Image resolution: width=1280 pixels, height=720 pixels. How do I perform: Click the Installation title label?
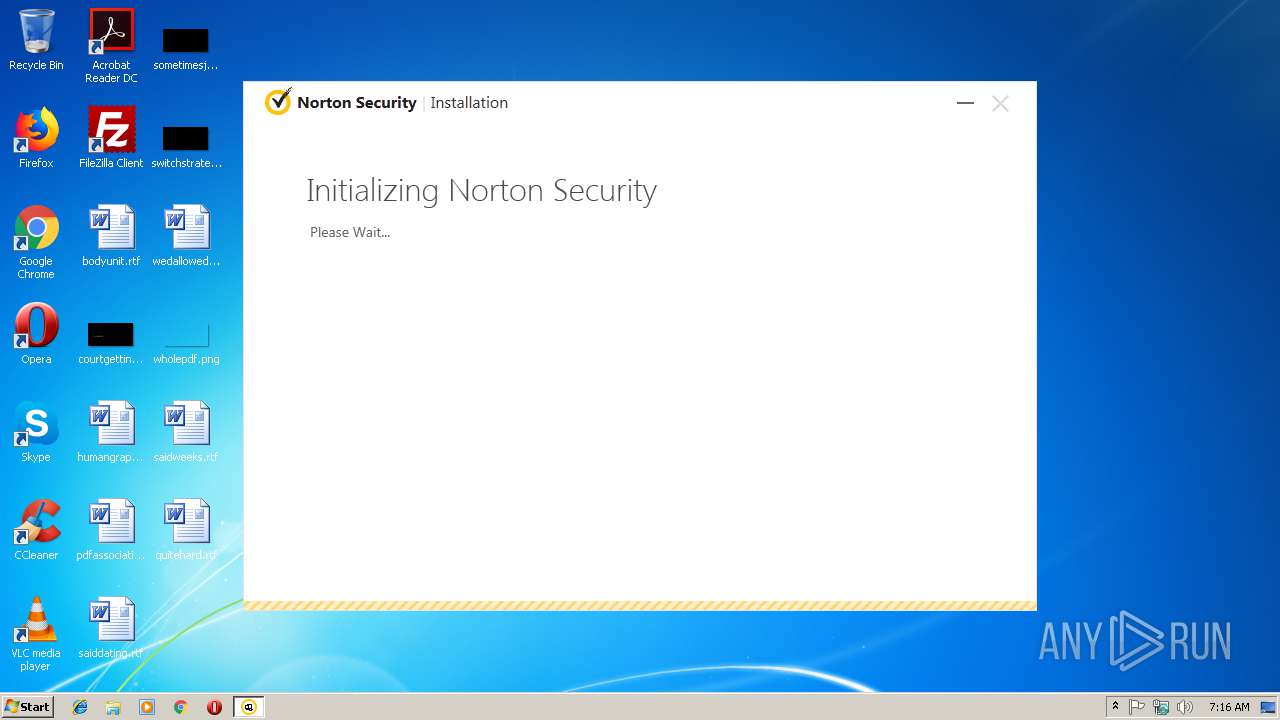tap(469, 102)
